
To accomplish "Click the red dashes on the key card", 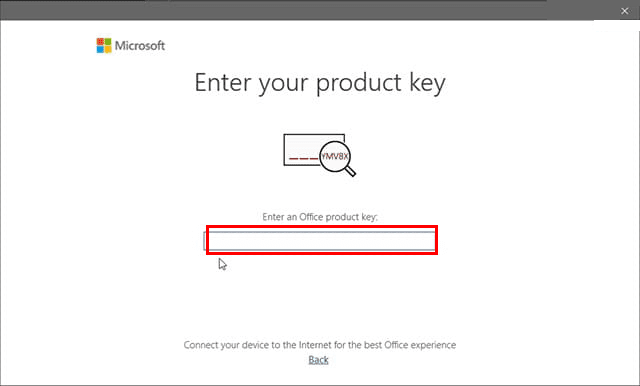I will pos(303,158).
